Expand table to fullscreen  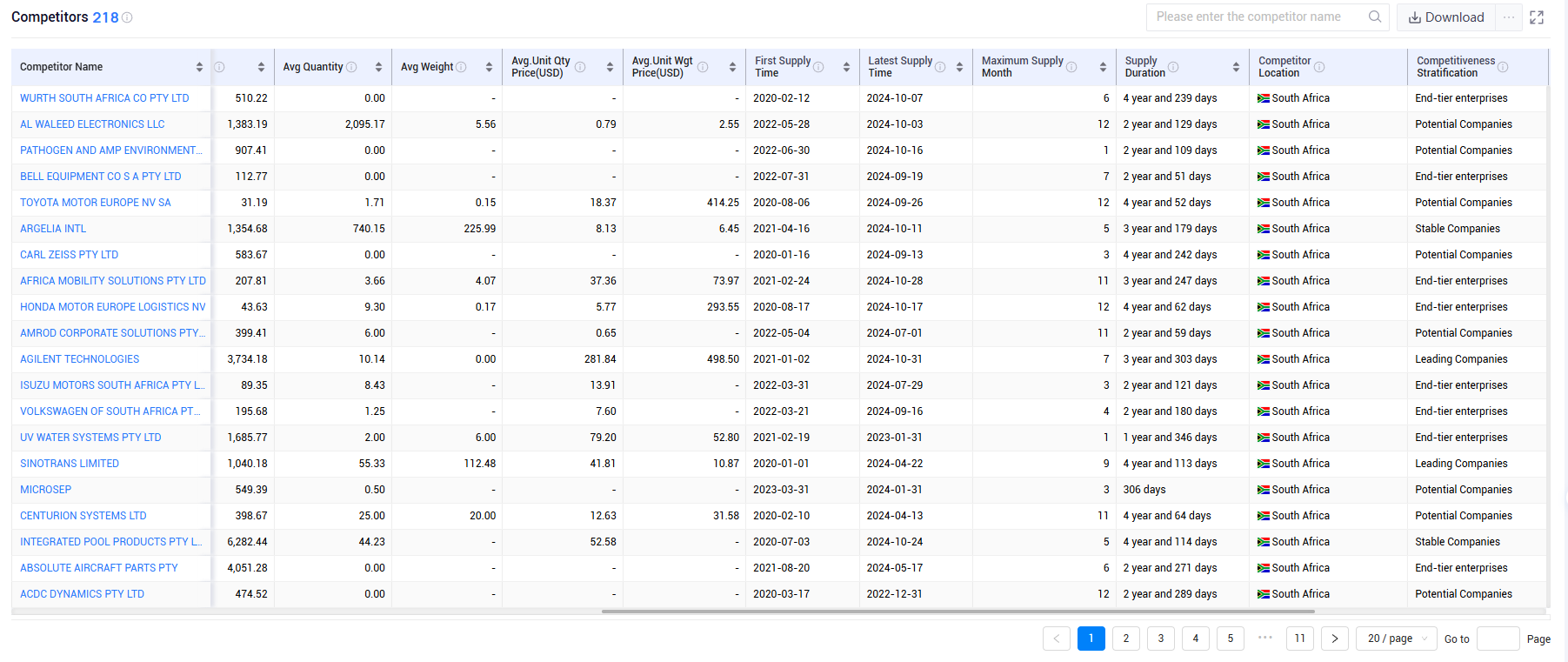pyautogui.click(x=1537, y=17)
